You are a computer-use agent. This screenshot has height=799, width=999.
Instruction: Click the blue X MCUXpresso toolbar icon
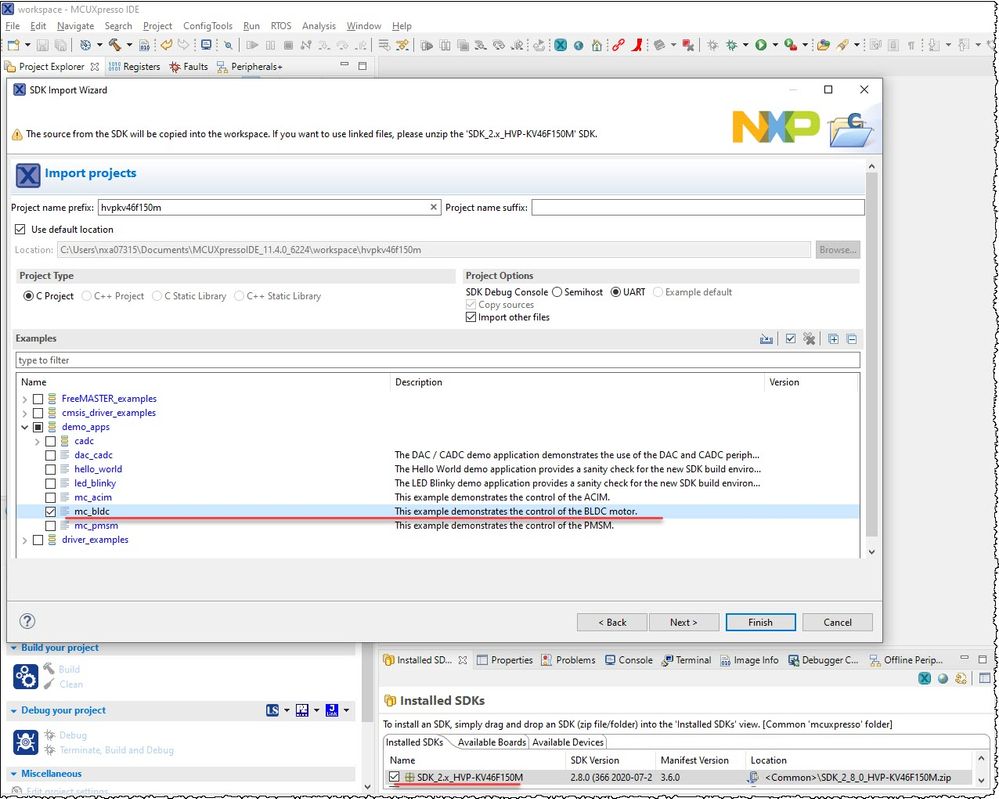click(561, 45)
